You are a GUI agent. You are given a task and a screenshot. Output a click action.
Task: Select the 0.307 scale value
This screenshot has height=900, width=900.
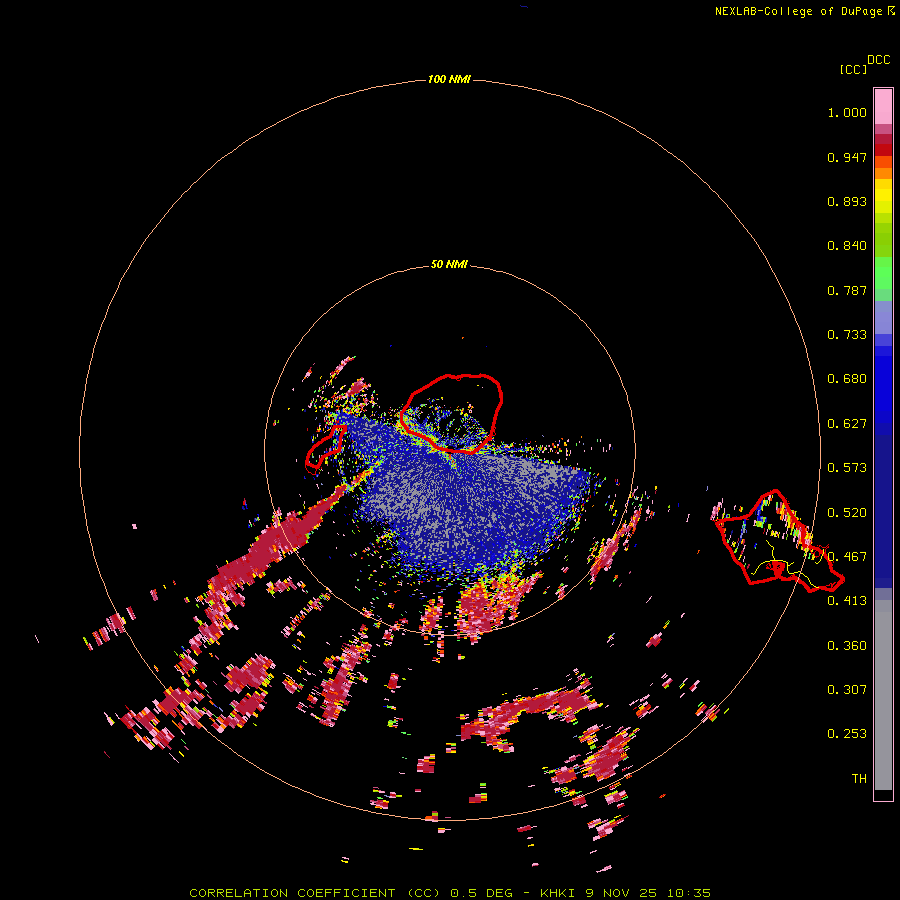pos(847,689)
